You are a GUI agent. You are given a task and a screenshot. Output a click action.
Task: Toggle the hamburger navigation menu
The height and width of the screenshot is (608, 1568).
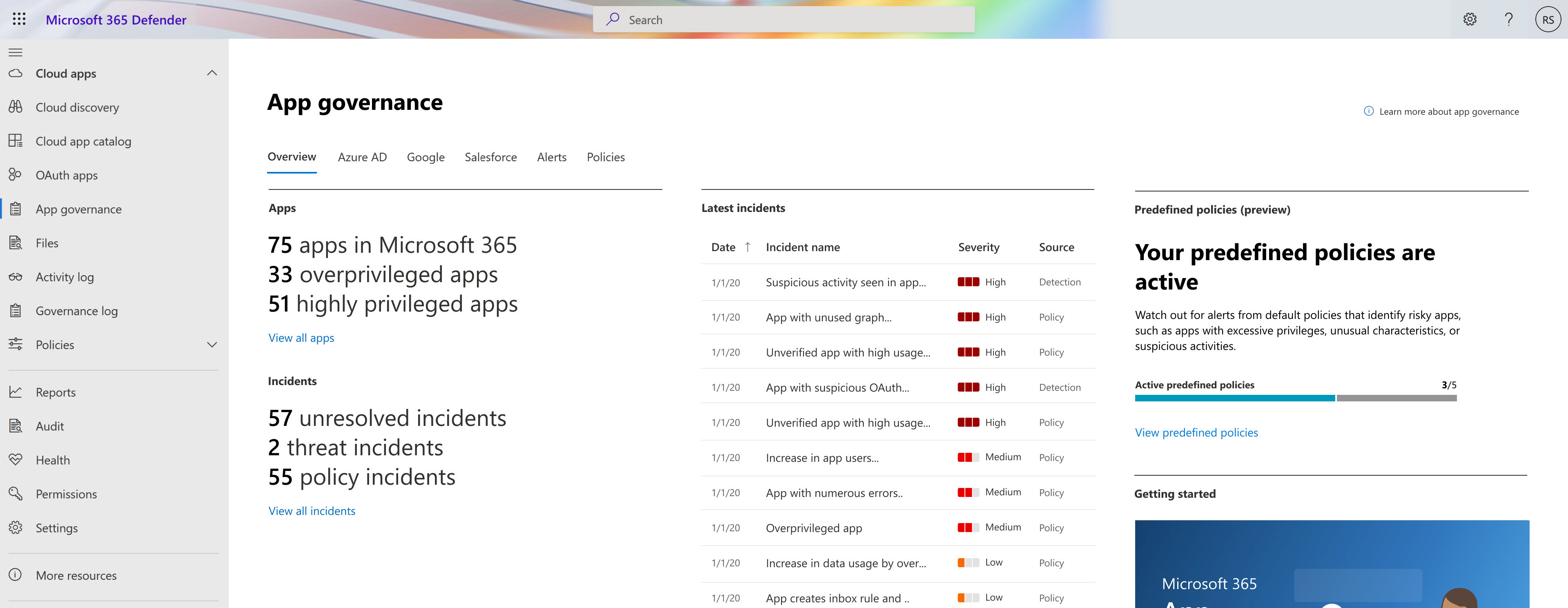(16, 52)
